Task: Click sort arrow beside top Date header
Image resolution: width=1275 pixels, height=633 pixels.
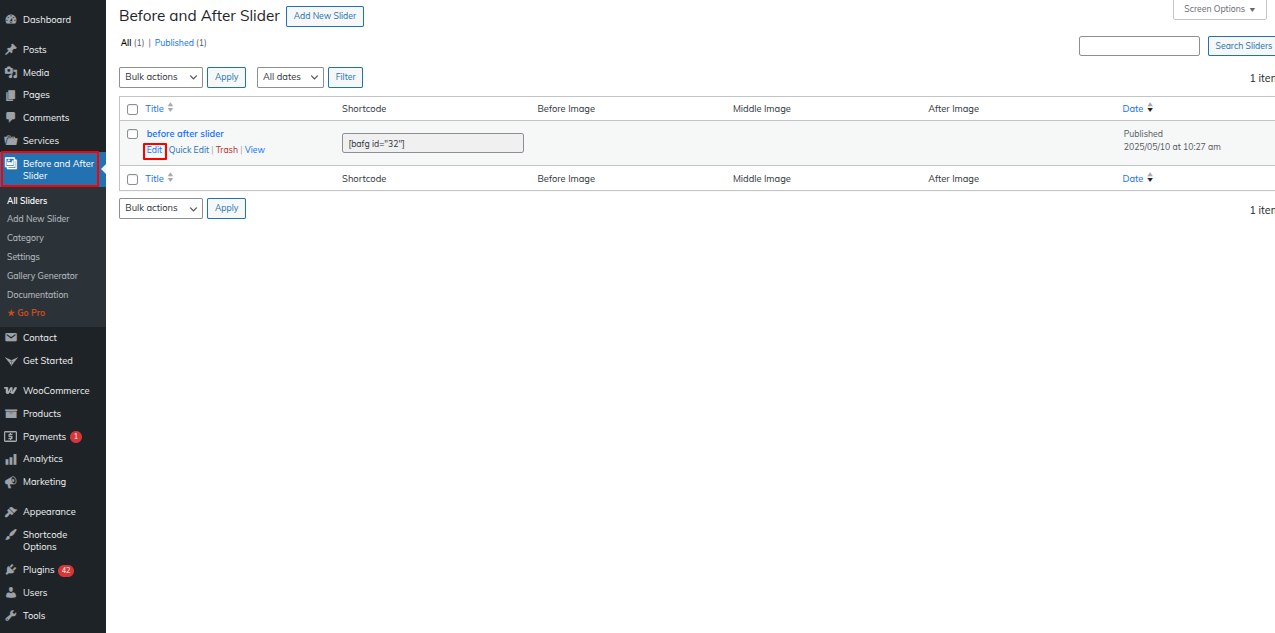Action: tap(1150, 108)
